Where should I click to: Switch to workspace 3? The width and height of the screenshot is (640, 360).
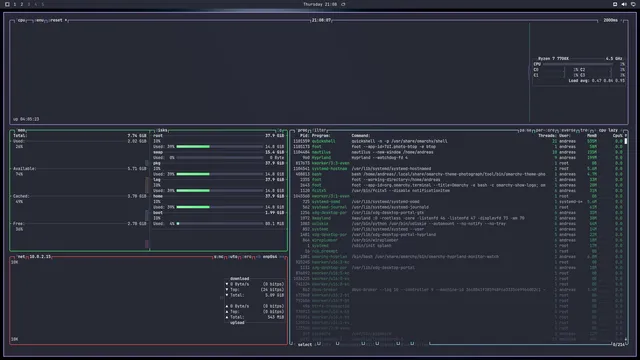pyautogui.click(x=29, y=4)
